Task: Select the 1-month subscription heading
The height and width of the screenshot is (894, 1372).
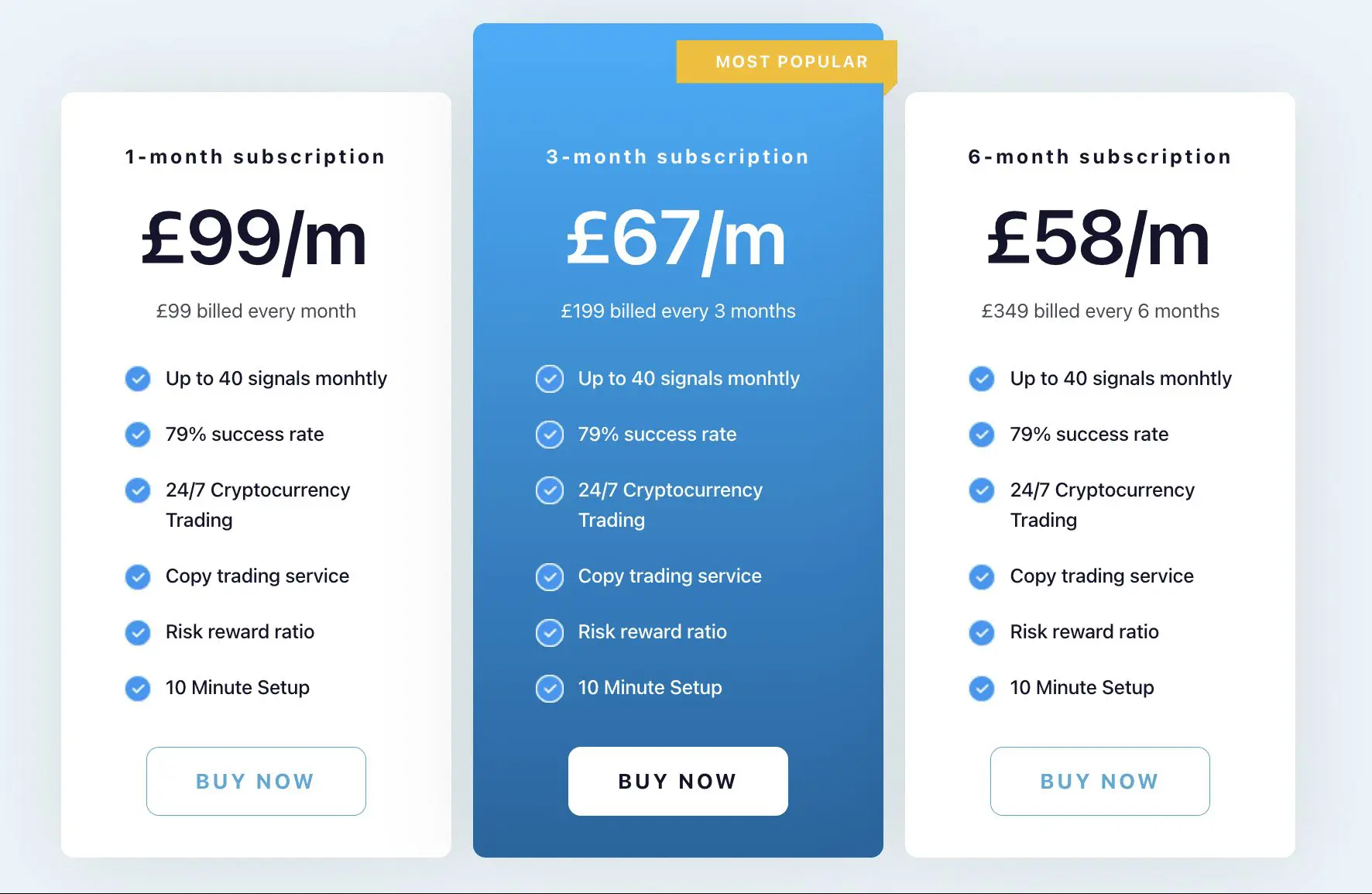Action: click(256, 157)
